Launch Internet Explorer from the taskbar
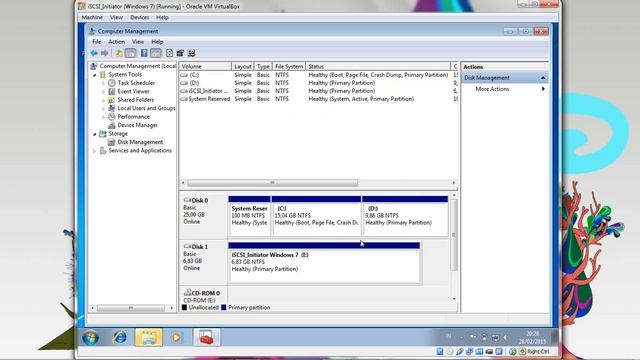Image resolution: width=640 pixels, height=360 pixels. (120, 338)
